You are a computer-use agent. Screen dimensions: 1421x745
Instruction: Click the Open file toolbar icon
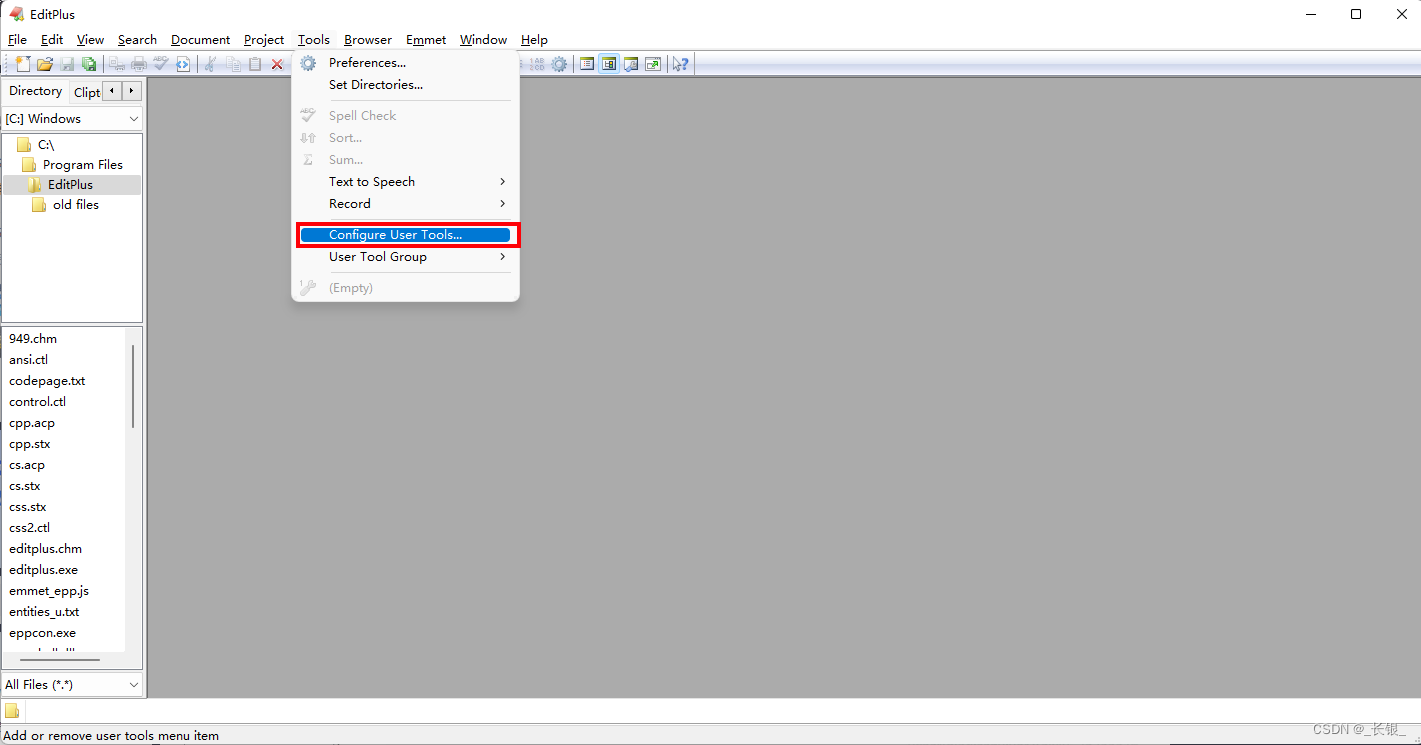point(44,63)
